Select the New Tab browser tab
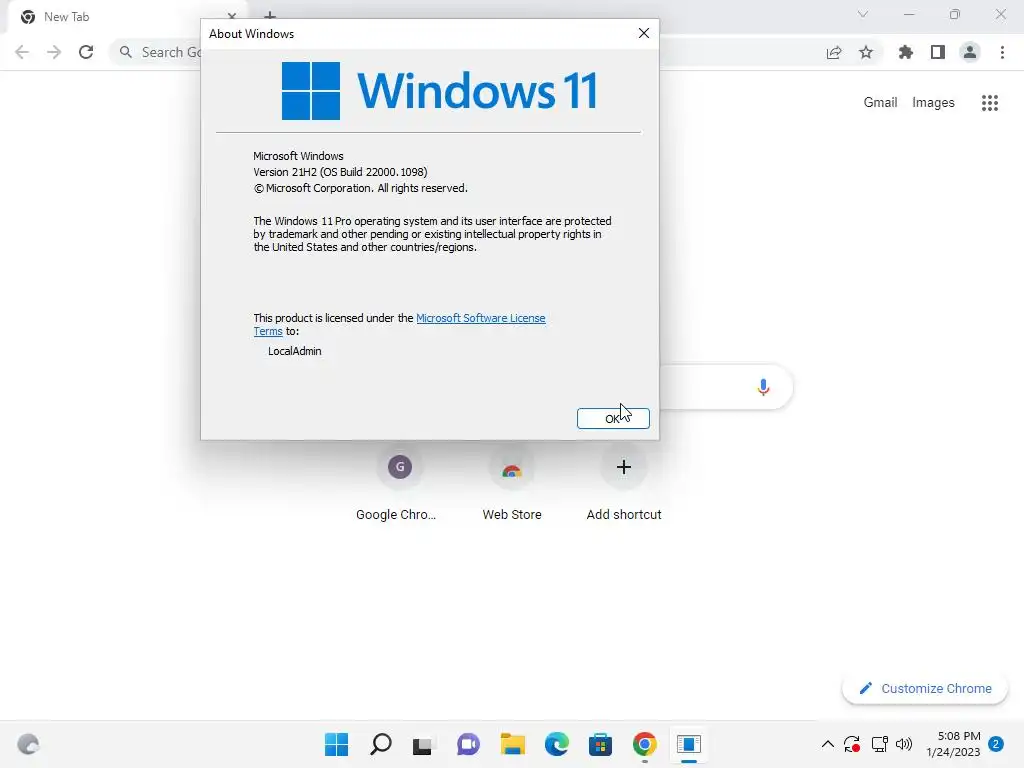 point(127,17)
